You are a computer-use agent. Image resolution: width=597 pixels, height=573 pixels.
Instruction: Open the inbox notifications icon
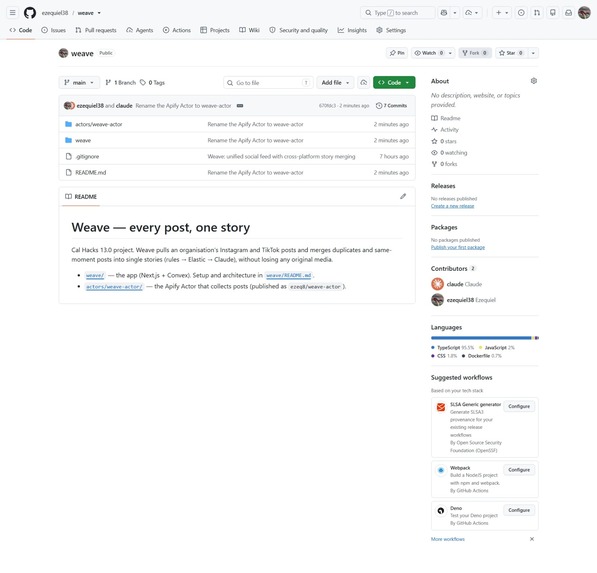[x=568, y=13]
